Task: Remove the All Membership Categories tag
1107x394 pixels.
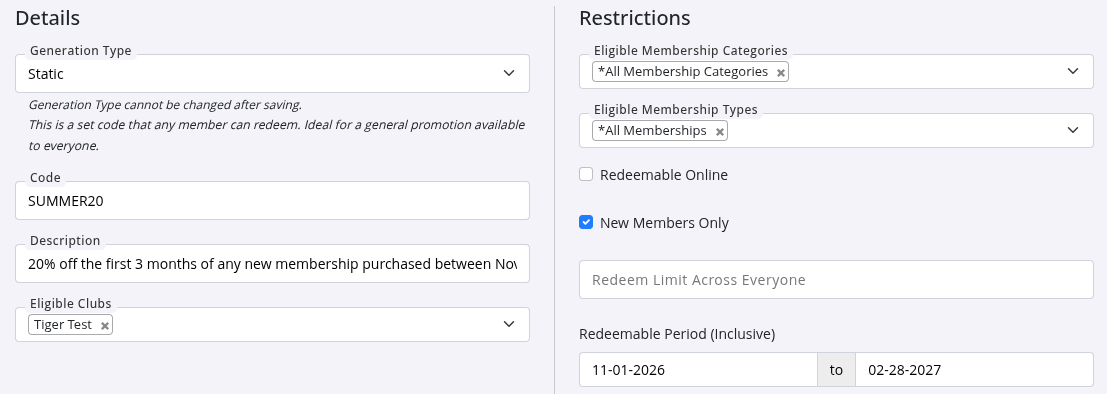Action: [780, 73]
